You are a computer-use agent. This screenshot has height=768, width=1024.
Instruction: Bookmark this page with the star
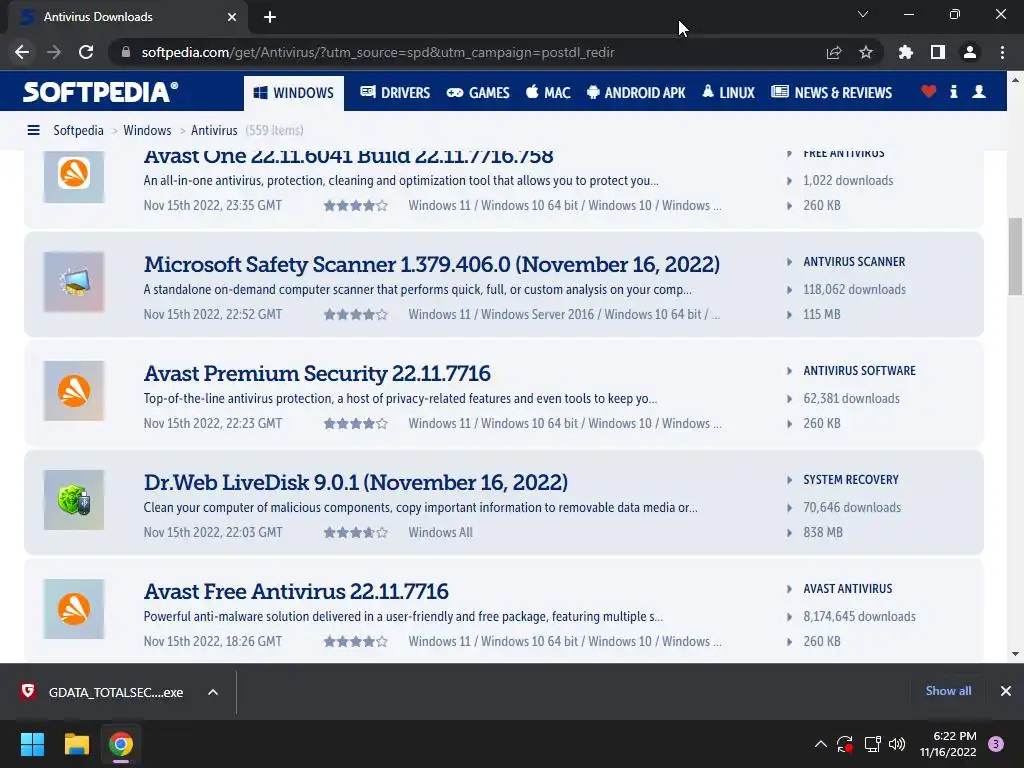point(865,52)
